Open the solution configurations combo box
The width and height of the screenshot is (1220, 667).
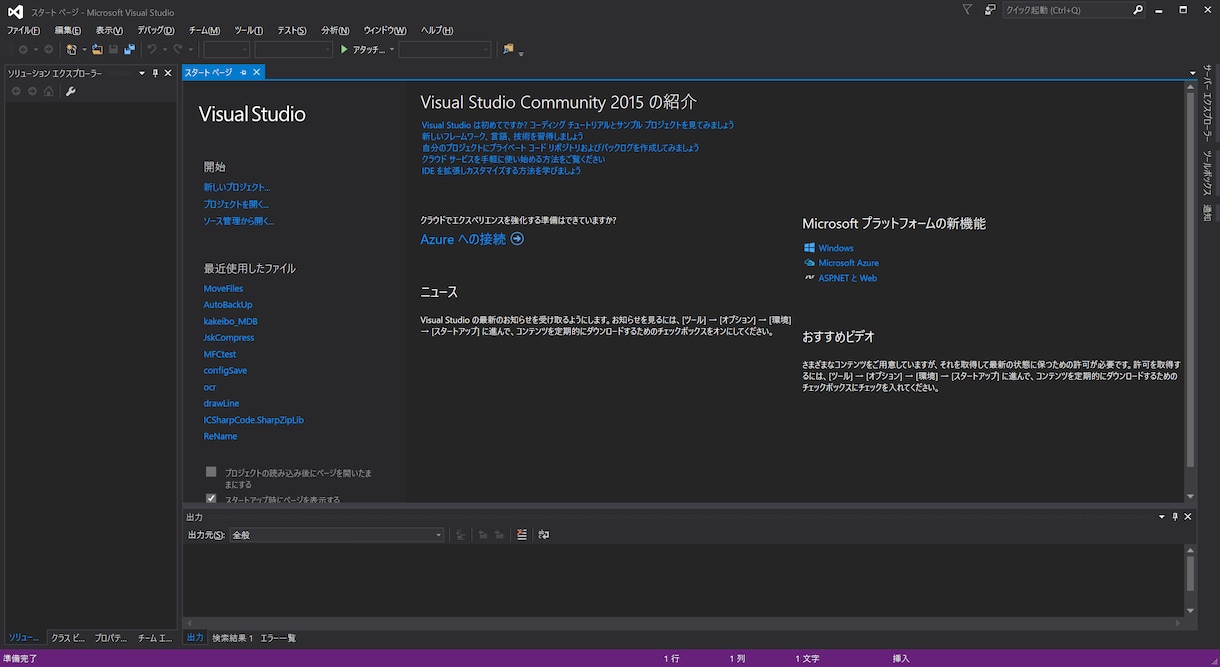[227, 49]
